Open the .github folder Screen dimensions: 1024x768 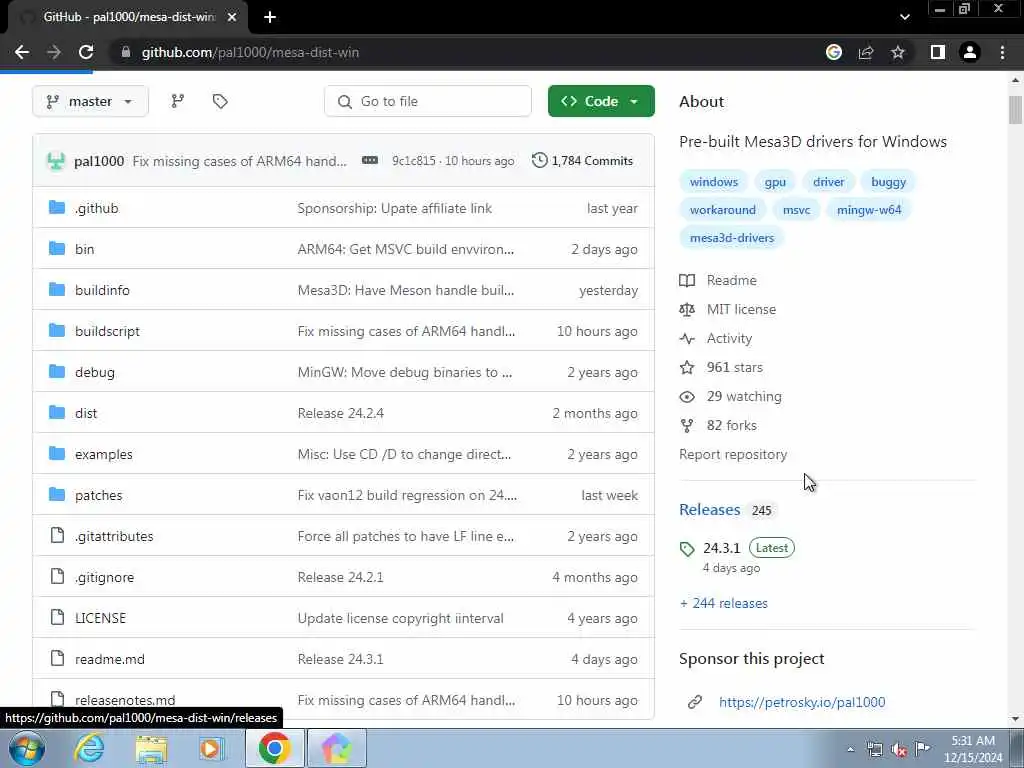pos(97,208)
